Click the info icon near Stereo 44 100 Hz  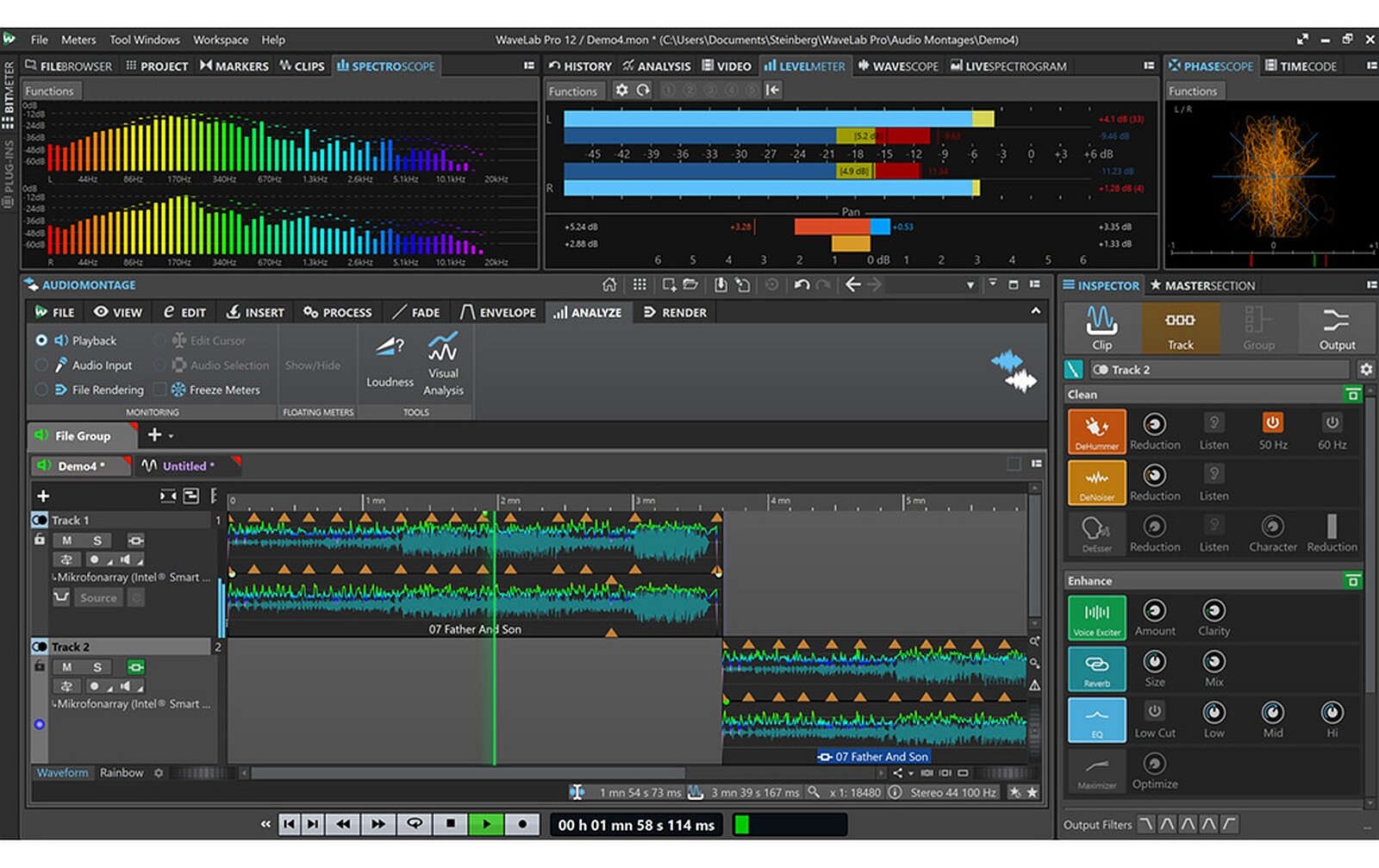pos(895,791)
